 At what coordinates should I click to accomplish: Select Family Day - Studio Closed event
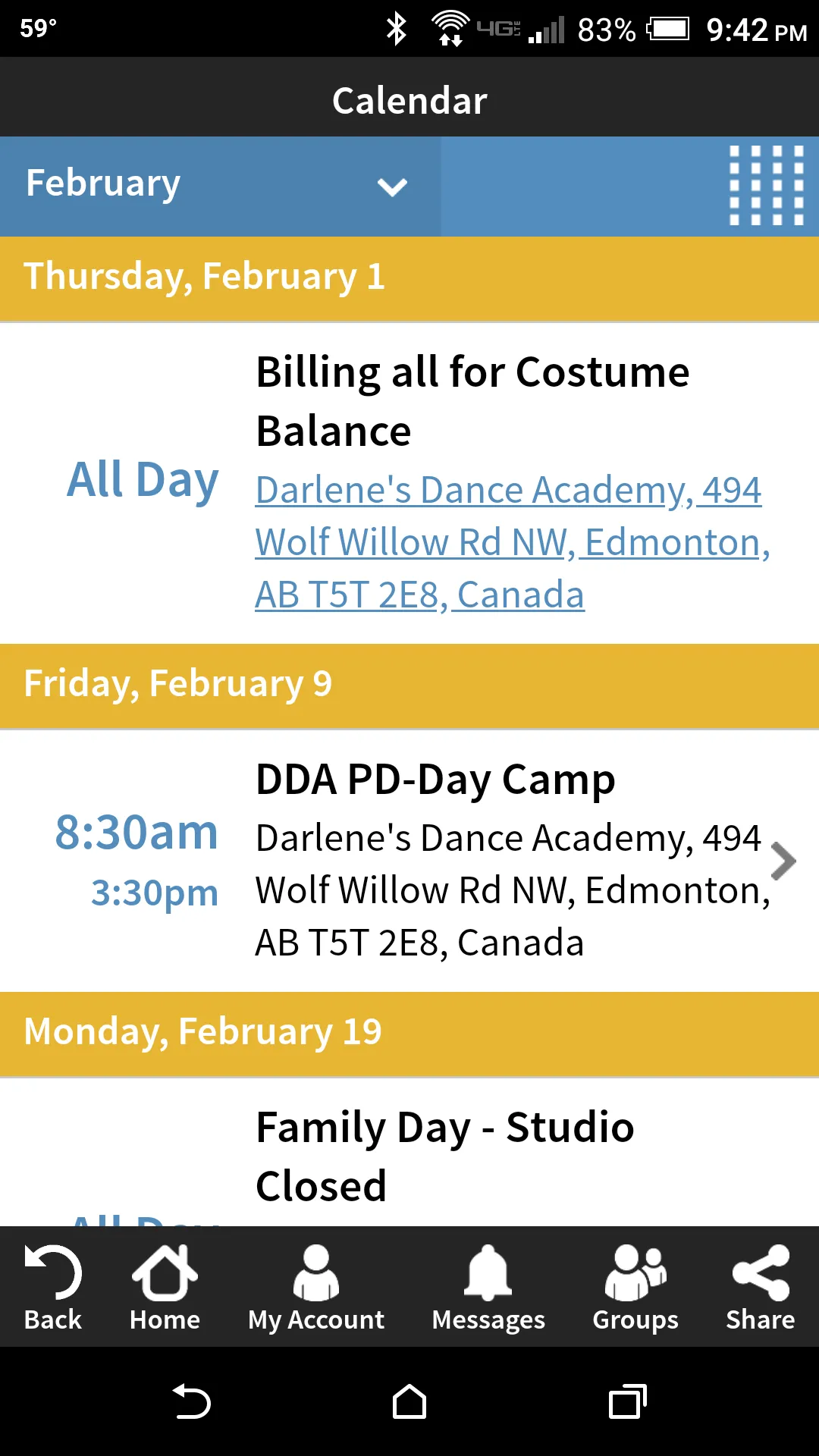tap(445, 1156)
